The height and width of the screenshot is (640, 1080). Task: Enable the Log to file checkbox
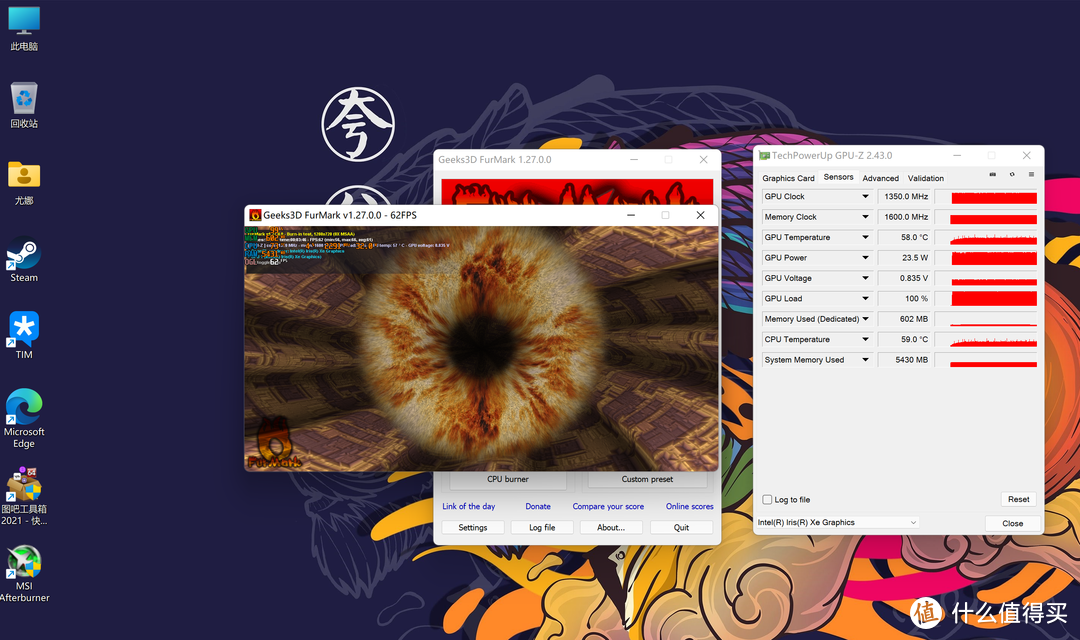pyautogui.click(x=767, y=499)
